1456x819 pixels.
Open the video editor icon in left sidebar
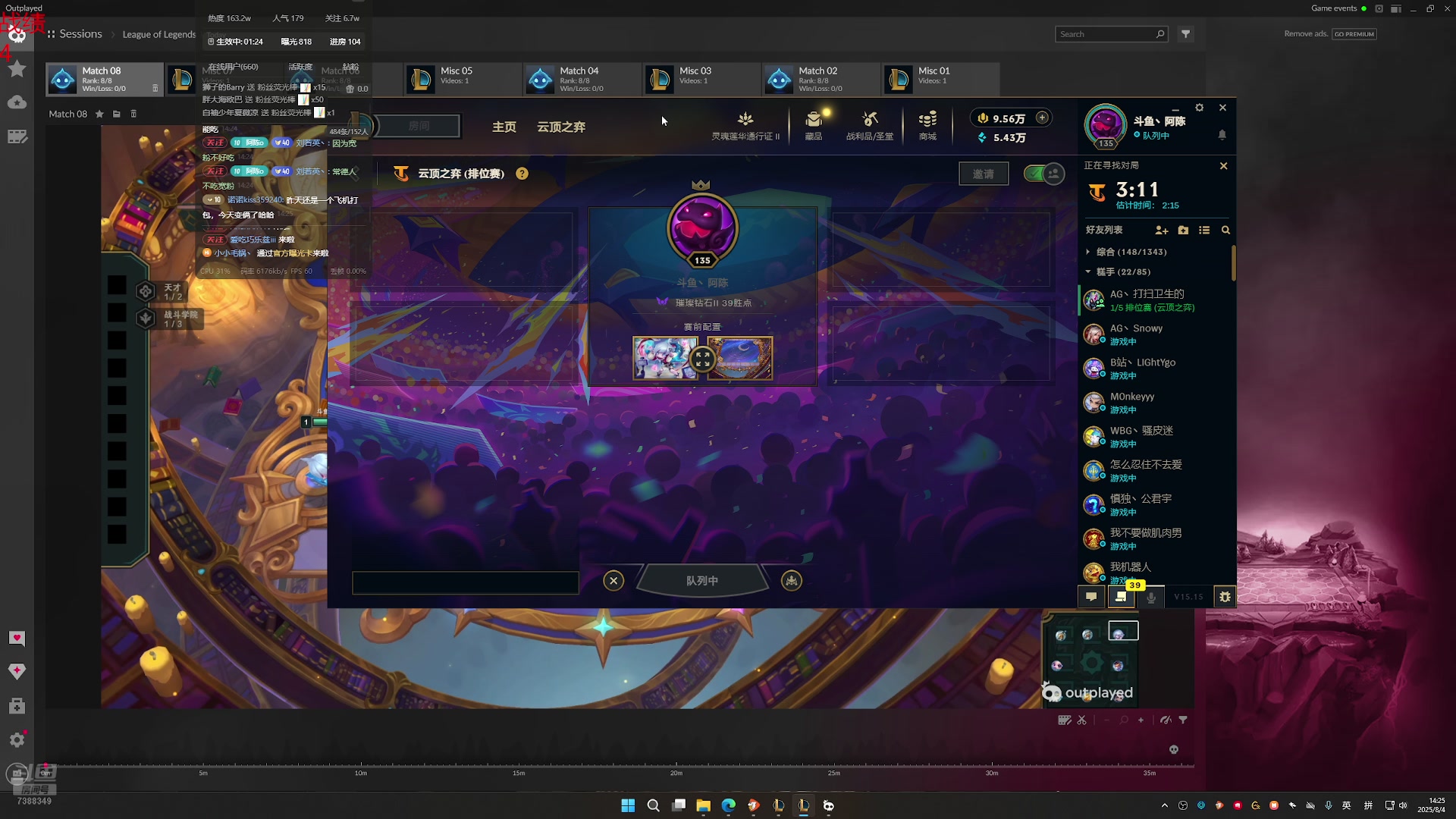tap(17, 136)
